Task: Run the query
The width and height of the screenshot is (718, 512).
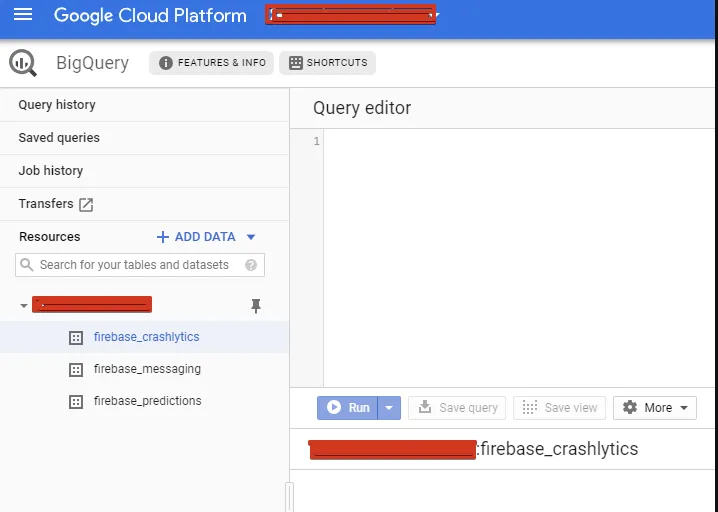Action: [348, 408]
